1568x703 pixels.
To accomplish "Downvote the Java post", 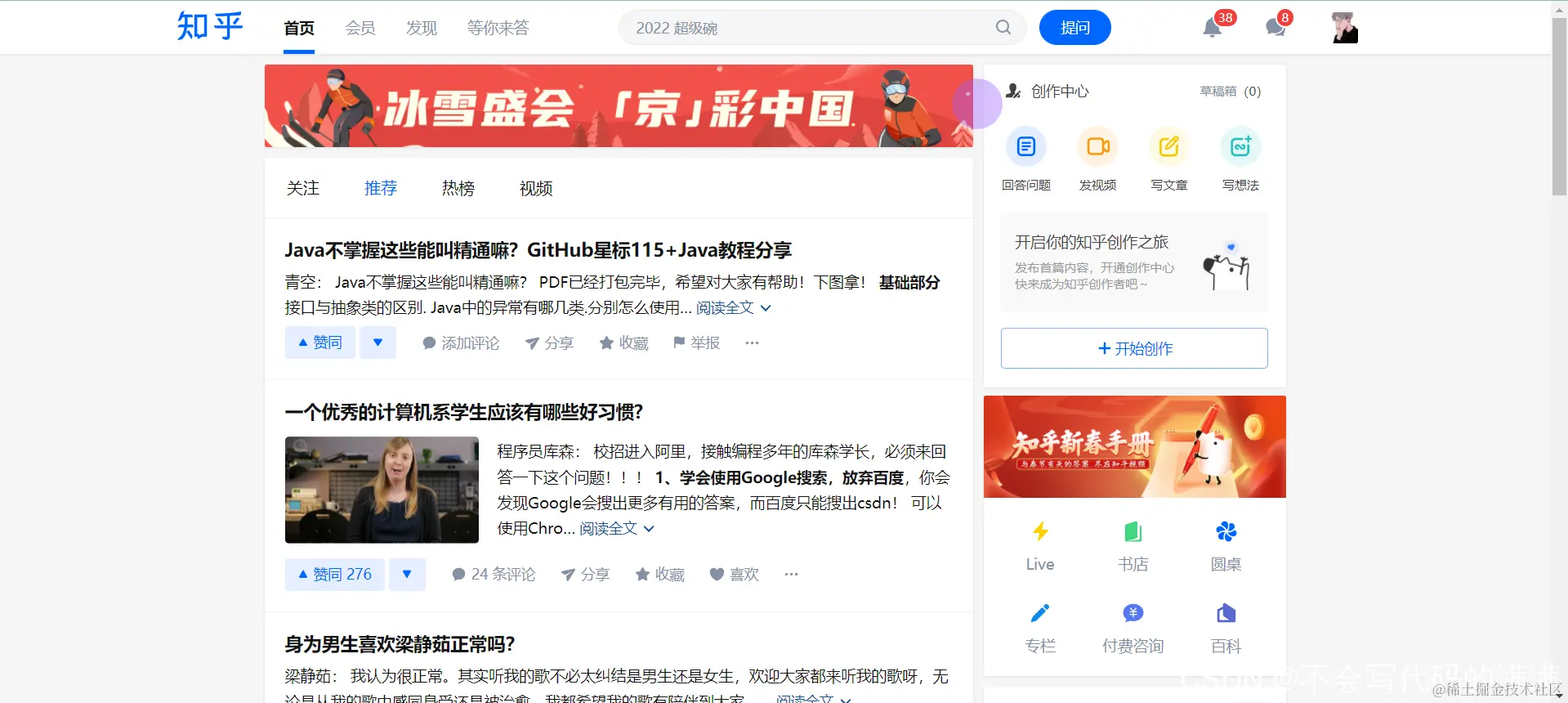I will pyautogui.click(x=378, y=343).
